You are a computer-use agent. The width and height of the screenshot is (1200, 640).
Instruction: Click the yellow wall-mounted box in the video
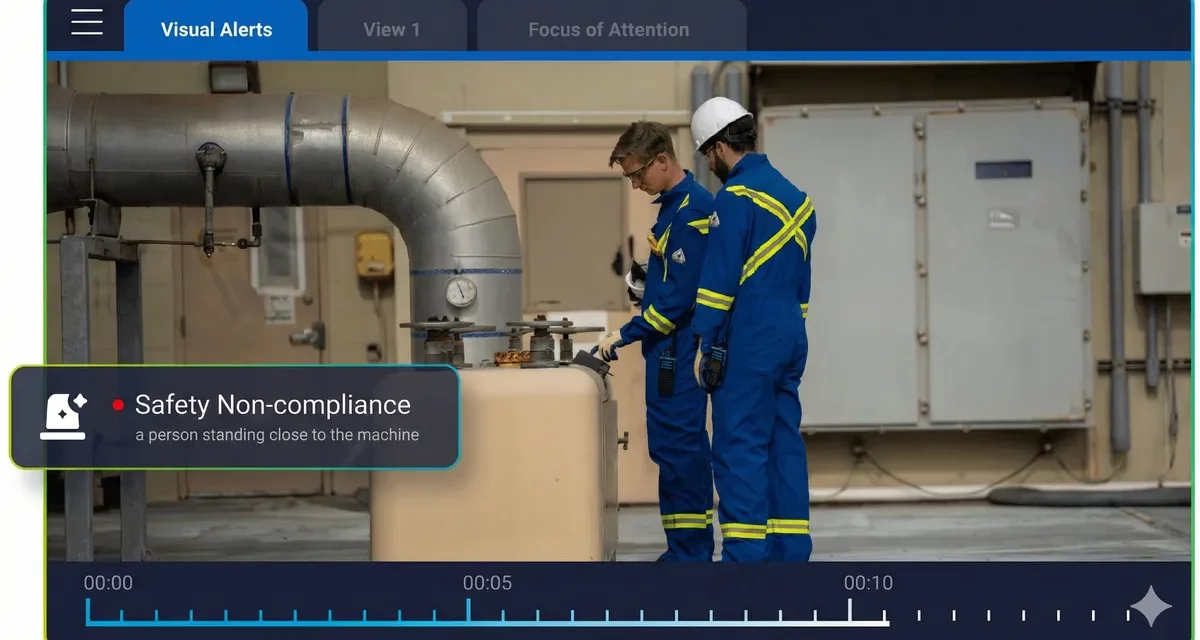(375, 254)
